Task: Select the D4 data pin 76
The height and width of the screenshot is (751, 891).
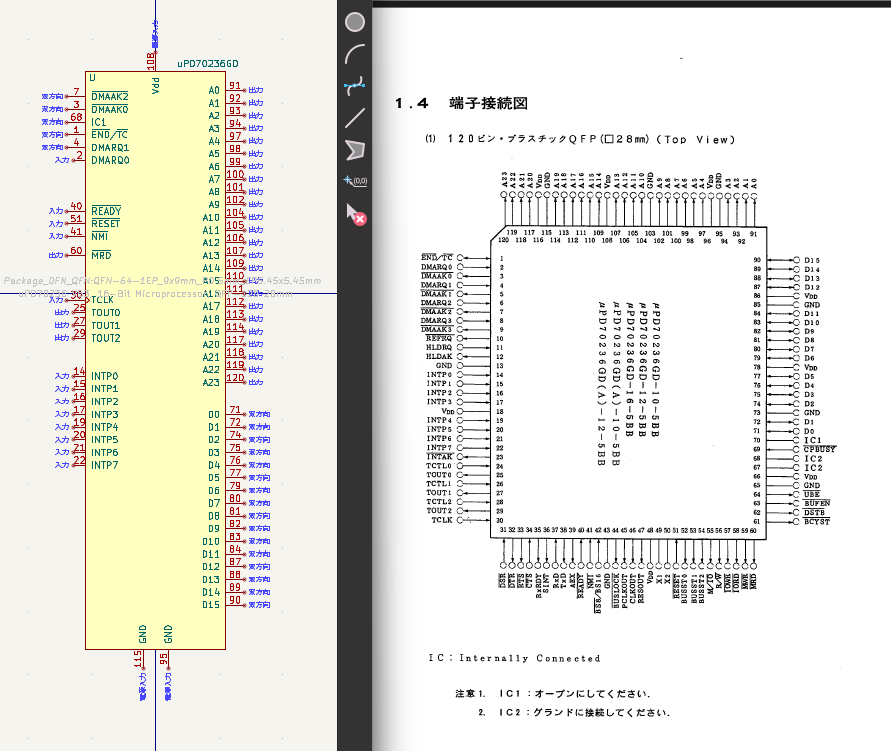Action: tap(236, 464)
